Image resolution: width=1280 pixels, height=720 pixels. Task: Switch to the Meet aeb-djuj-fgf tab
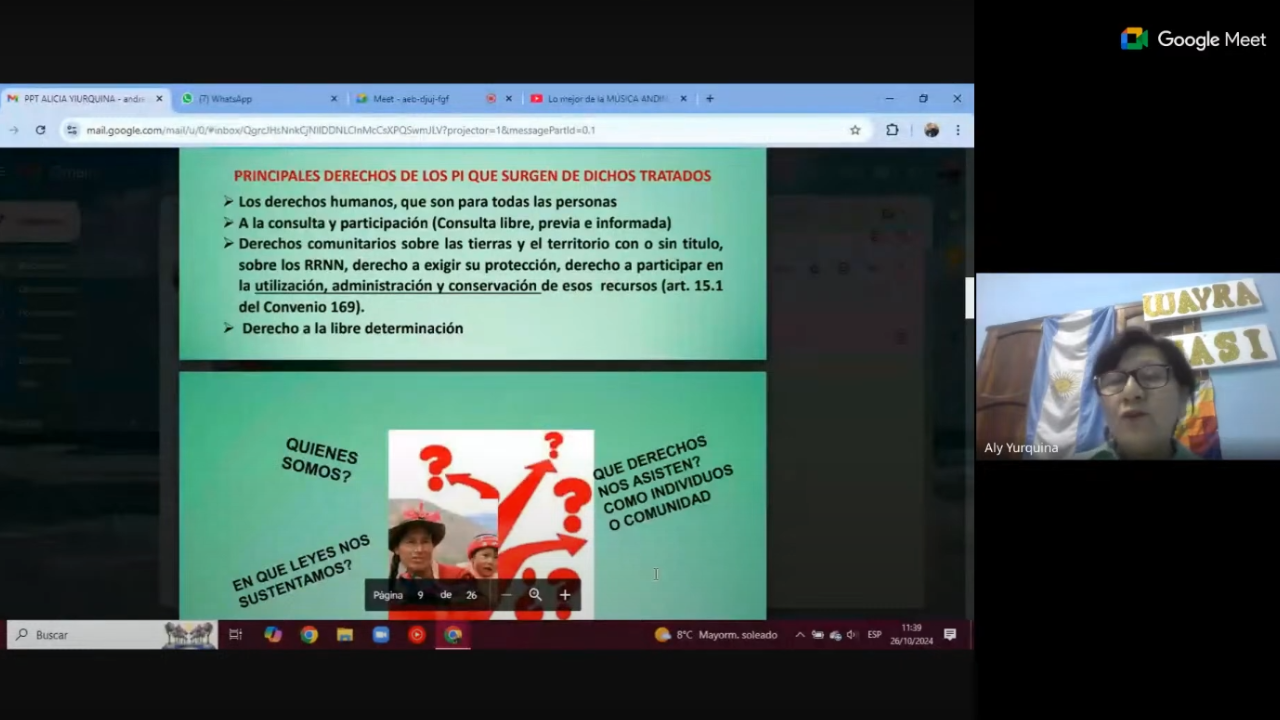click(415, 99)
